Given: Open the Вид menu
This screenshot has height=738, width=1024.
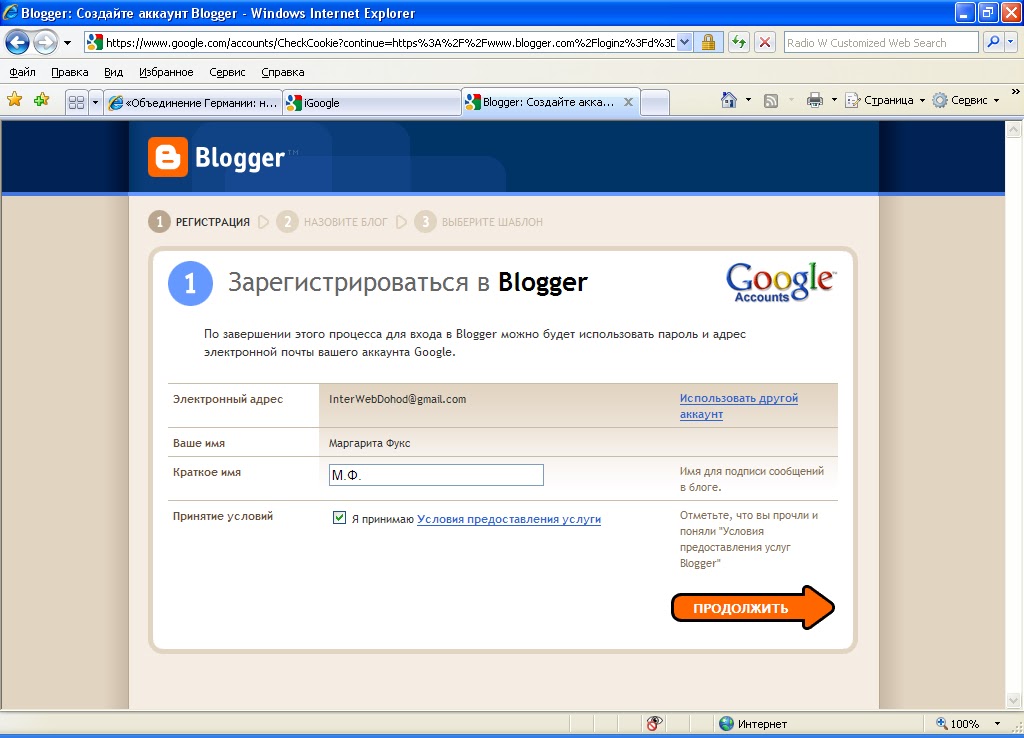Looking at the screenshot, I should (114, 72).
